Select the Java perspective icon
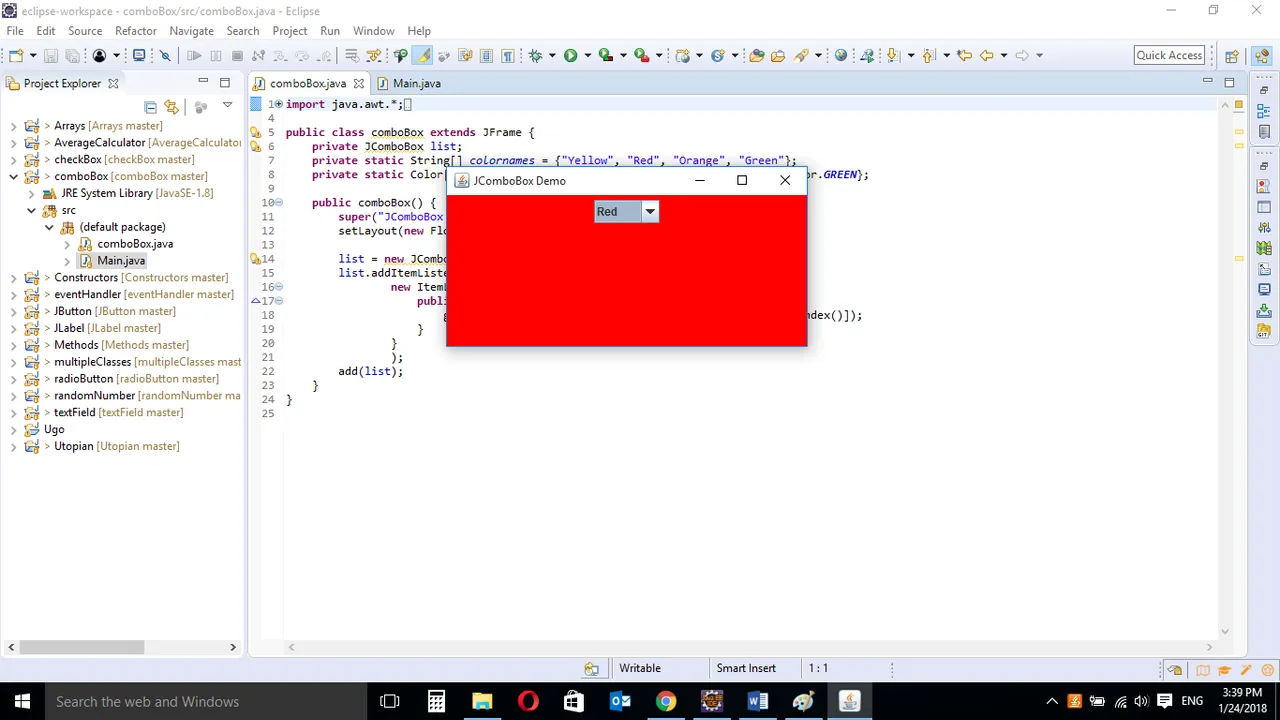 tap(1260, 56)
